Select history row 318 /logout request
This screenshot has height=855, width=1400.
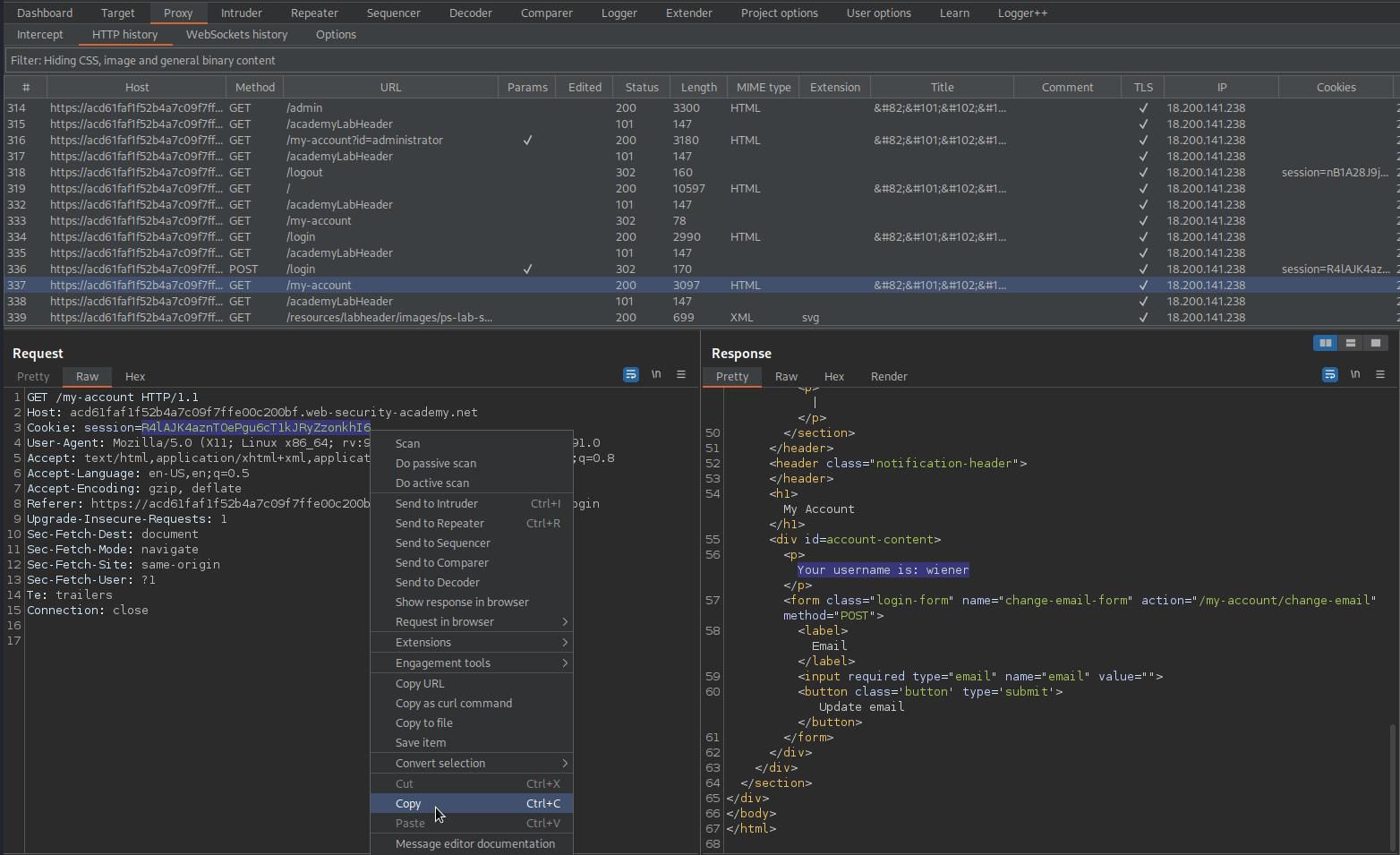point(702,172)
